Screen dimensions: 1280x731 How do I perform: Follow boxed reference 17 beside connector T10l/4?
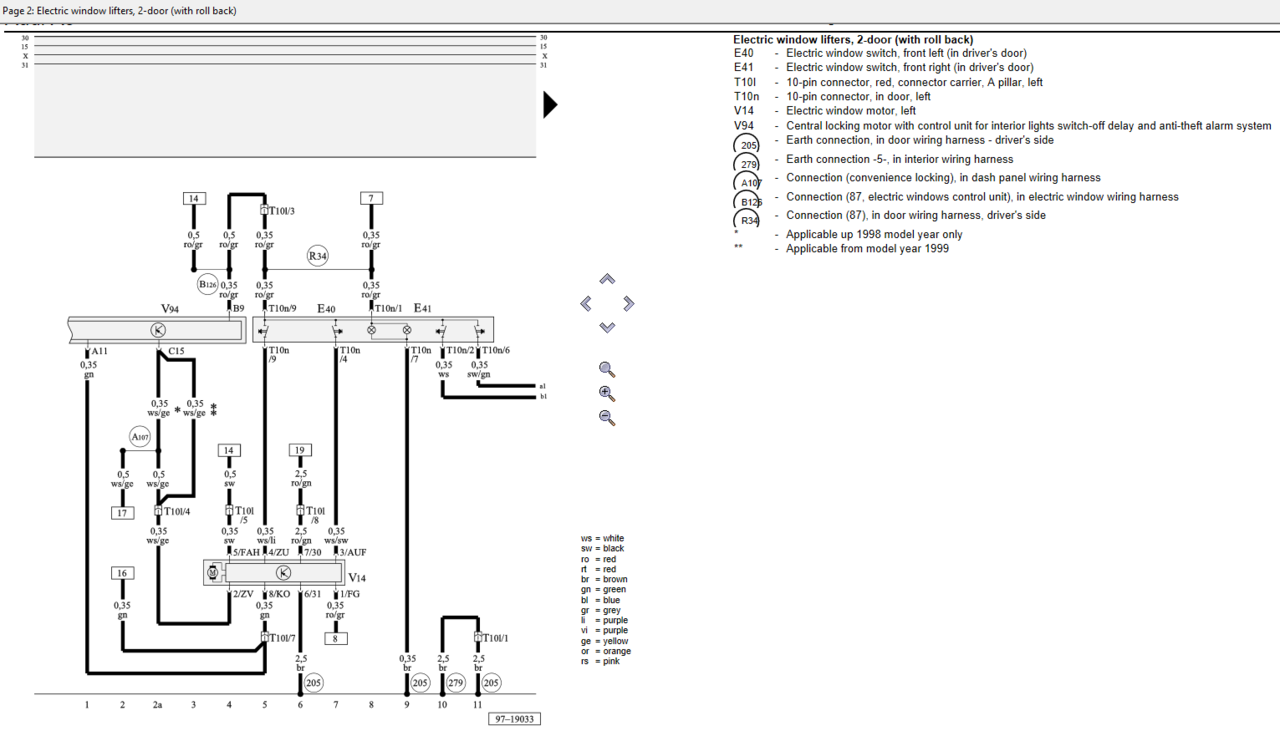123,513
